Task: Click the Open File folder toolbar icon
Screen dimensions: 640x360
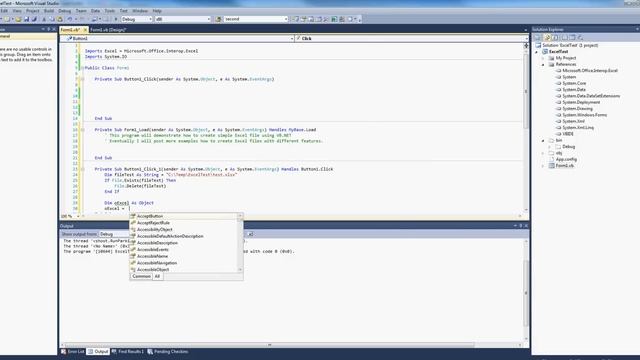Action: click(18, 19)
